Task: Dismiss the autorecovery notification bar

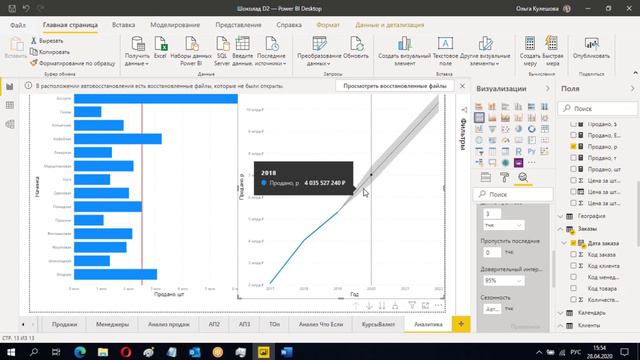Action: point(462,86)
